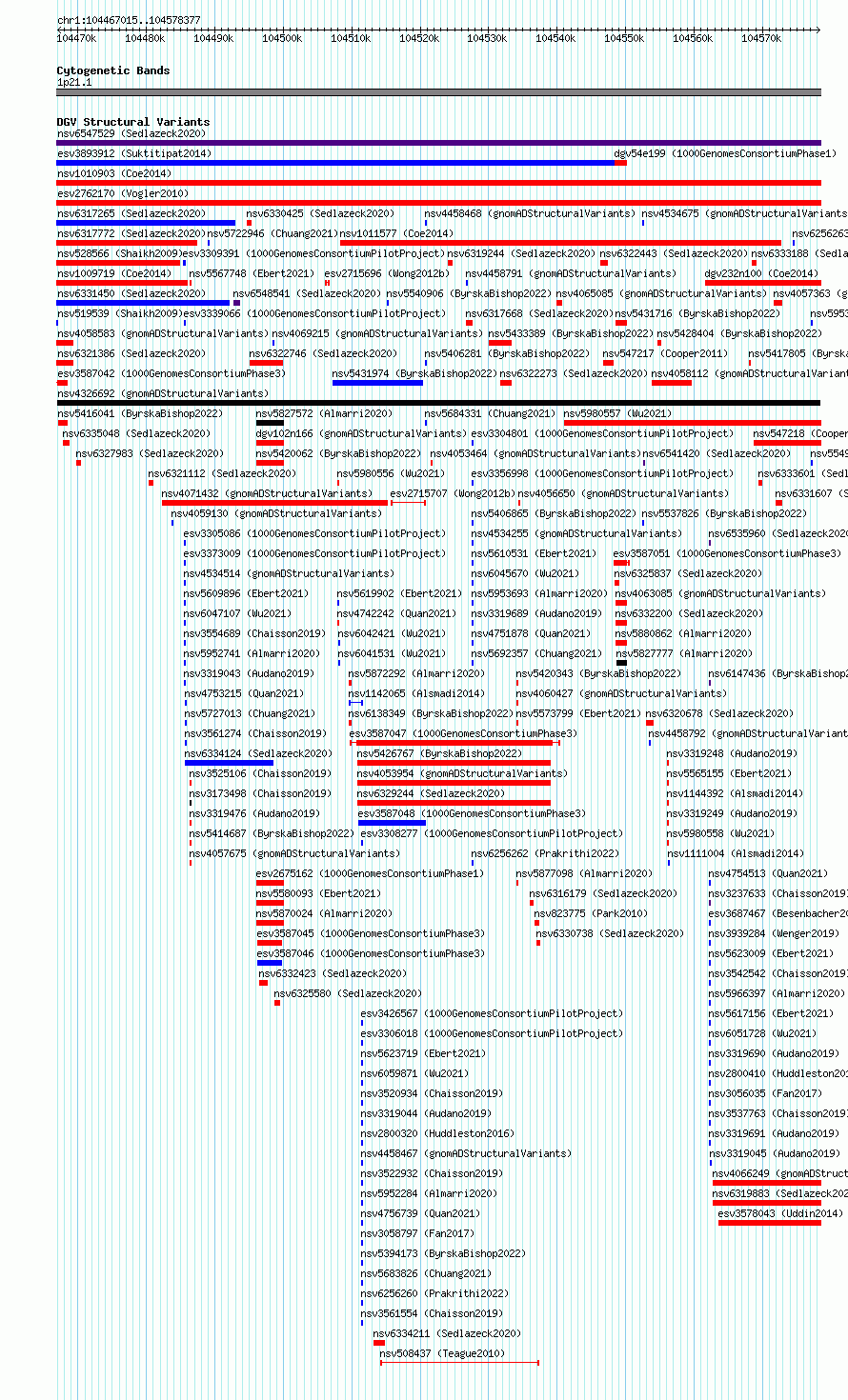Click the 104500k ruler label
848x1400 pixels.
282,38
